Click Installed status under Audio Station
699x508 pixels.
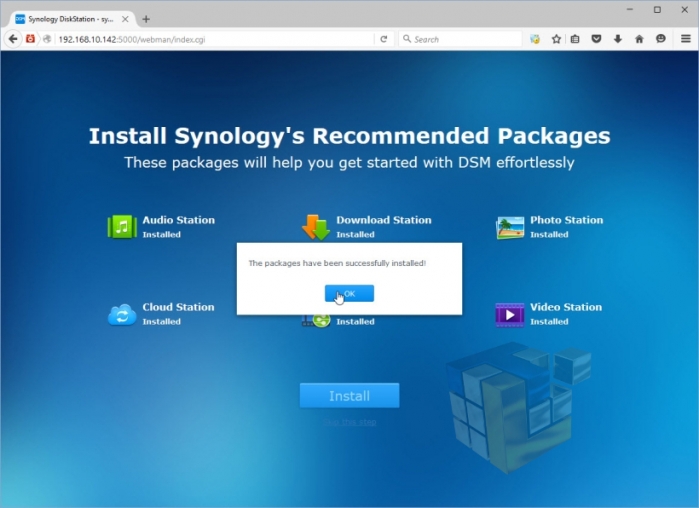pos(161,234)
